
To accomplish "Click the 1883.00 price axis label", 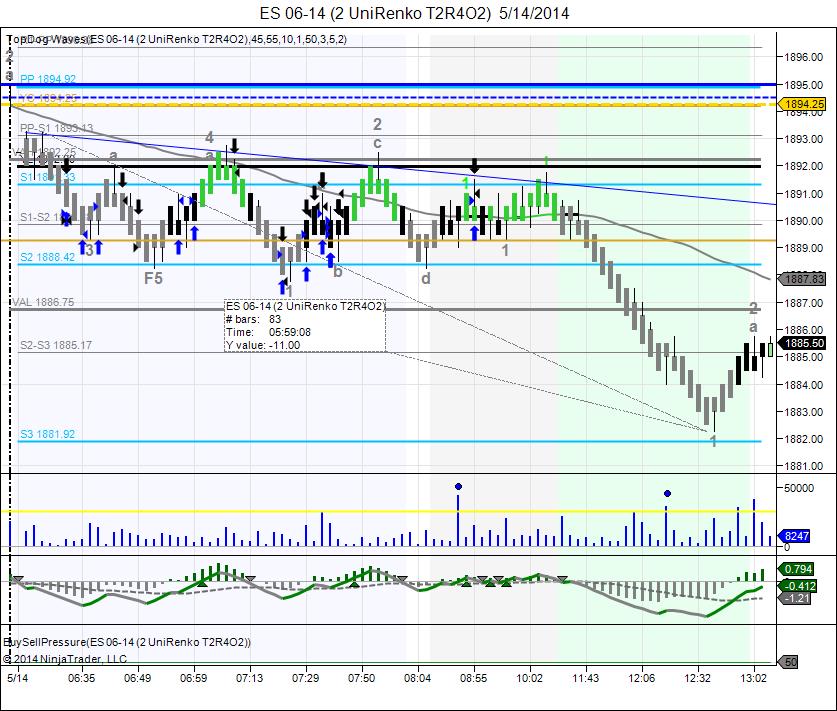I will pyautogui.click(x=803, y=412).
